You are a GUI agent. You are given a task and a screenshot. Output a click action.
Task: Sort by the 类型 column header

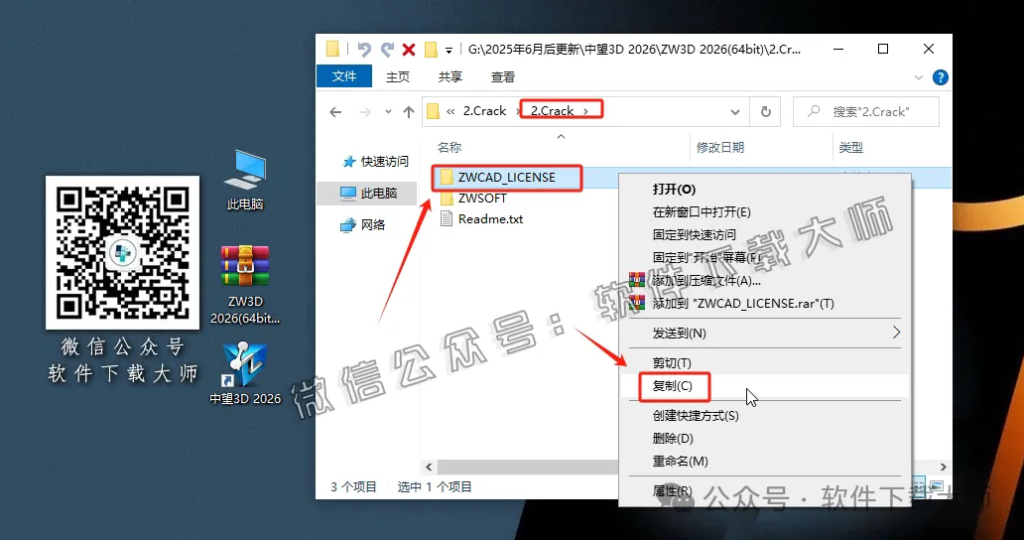click(x=851, y=148)
